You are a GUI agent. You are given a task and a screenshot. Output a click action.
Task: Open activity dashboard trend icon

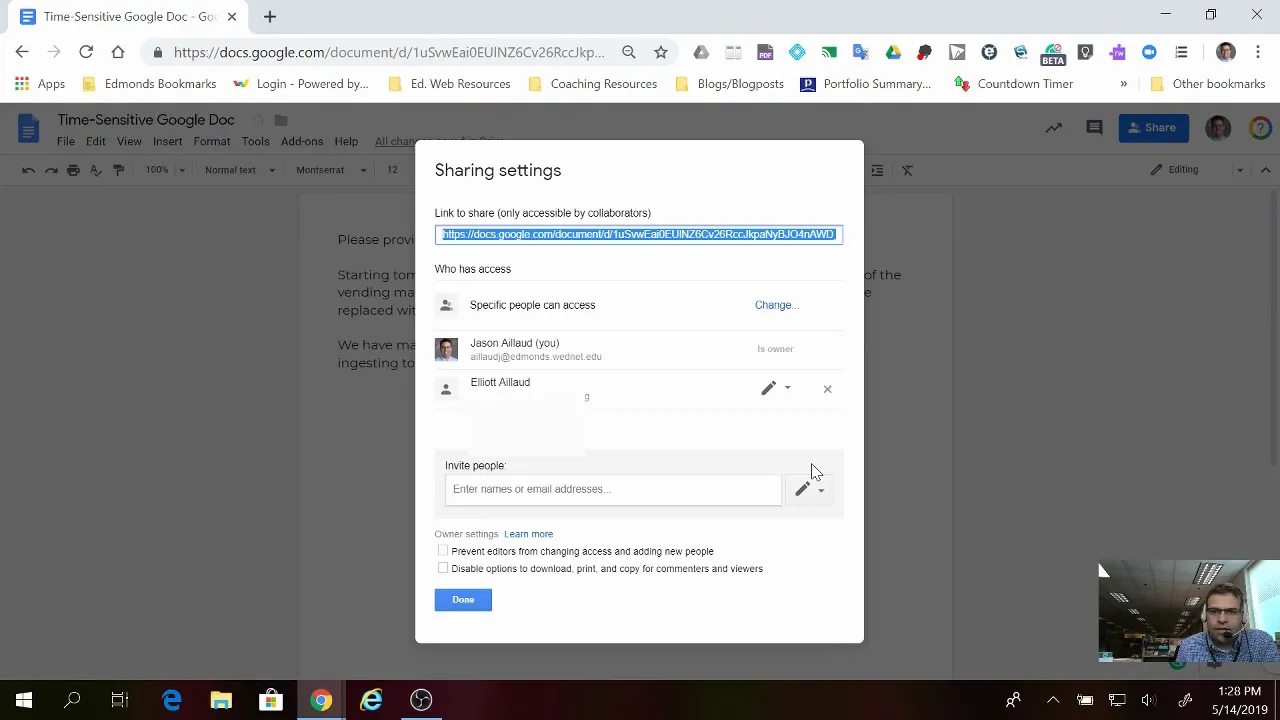1054,127
